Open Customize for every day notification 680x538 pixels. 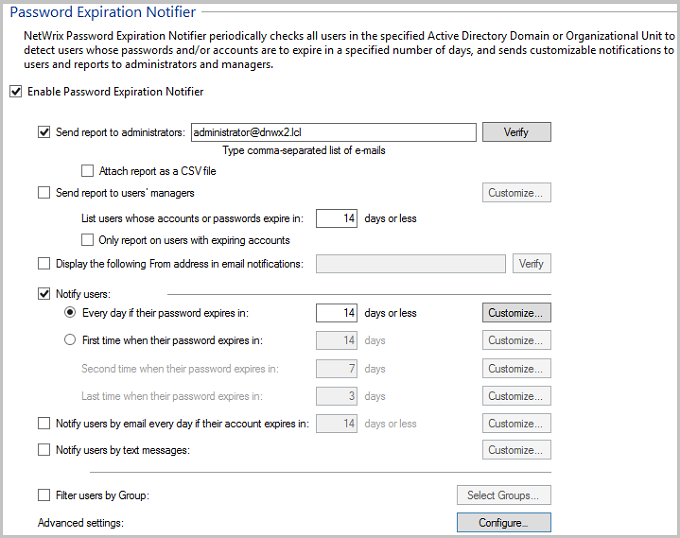(x=517, y=313)
